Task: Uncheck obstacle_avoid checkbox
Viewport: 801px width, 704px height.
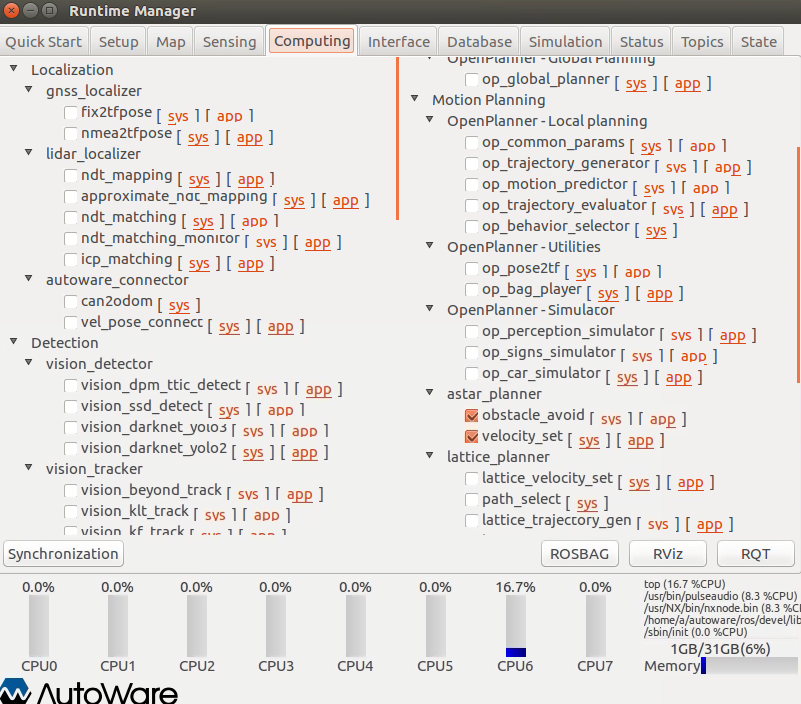Action: (x=472, y=415)
